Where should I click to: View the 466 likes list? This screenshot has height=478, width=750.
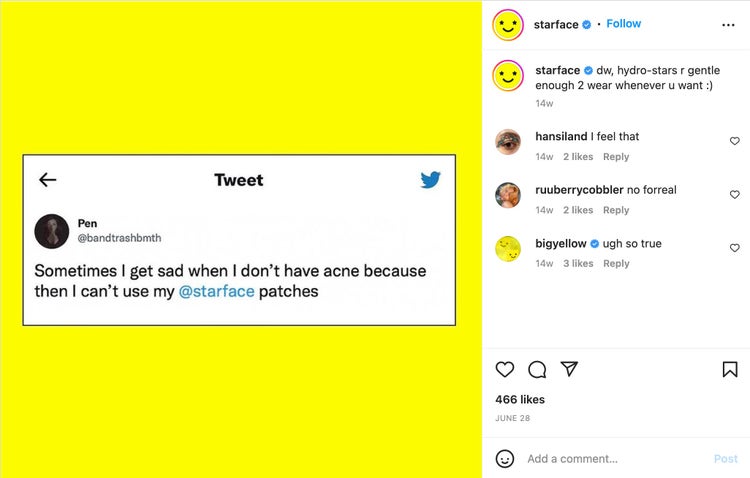point(520,400)
